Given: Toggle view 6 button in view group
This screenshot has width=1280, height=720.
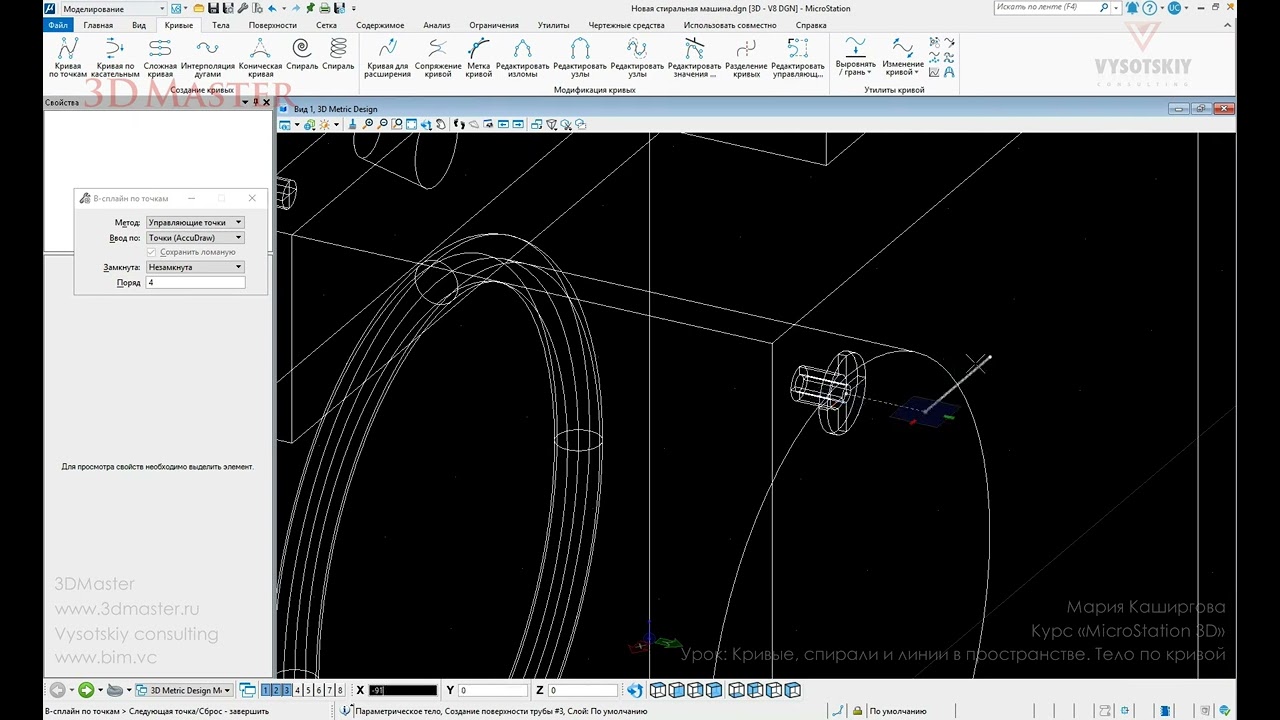Looking at the screenshot, I should tap(319, 690).
